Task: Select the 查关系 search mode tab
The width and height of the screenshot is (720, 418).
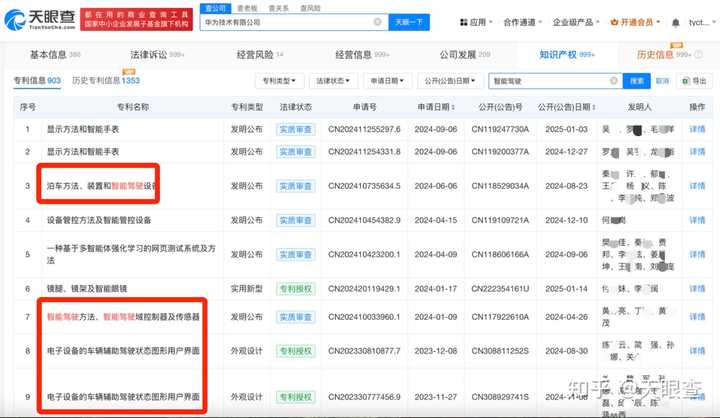Action: pyautogui.click(x=278, y=8)
